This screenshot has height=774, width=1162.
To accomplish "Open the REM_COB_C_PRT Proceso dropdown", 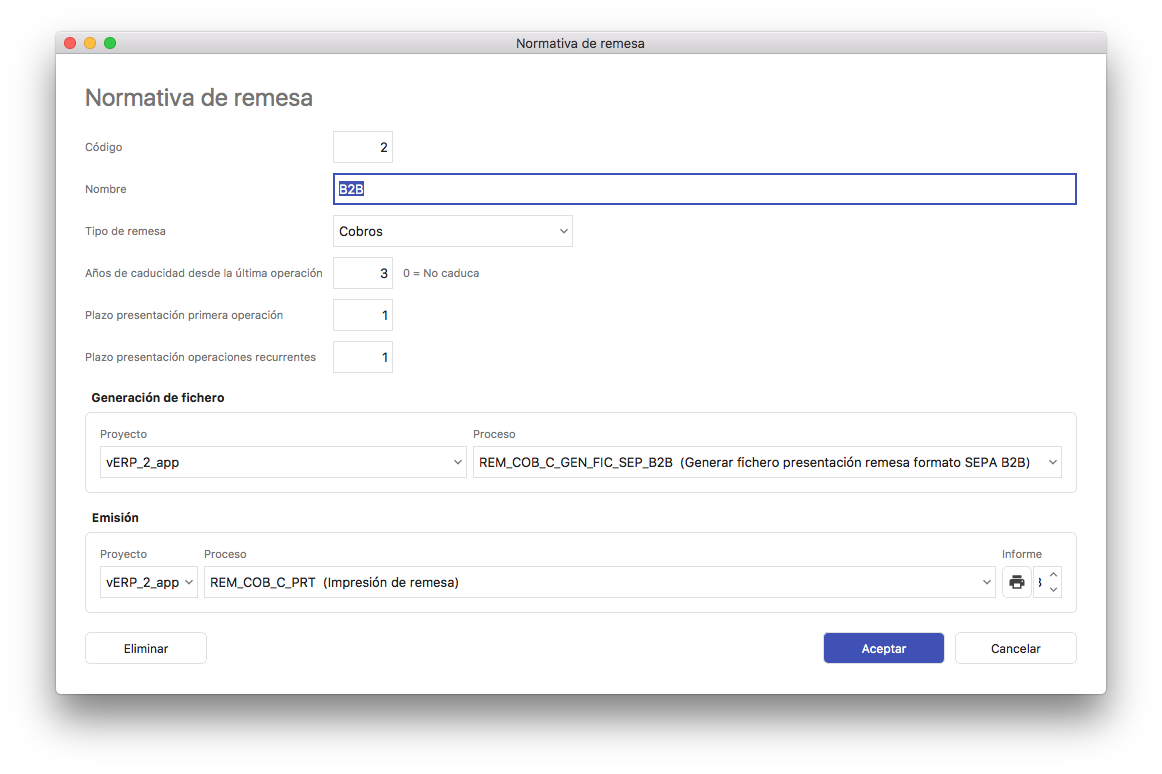I will [x=599, y=582].
